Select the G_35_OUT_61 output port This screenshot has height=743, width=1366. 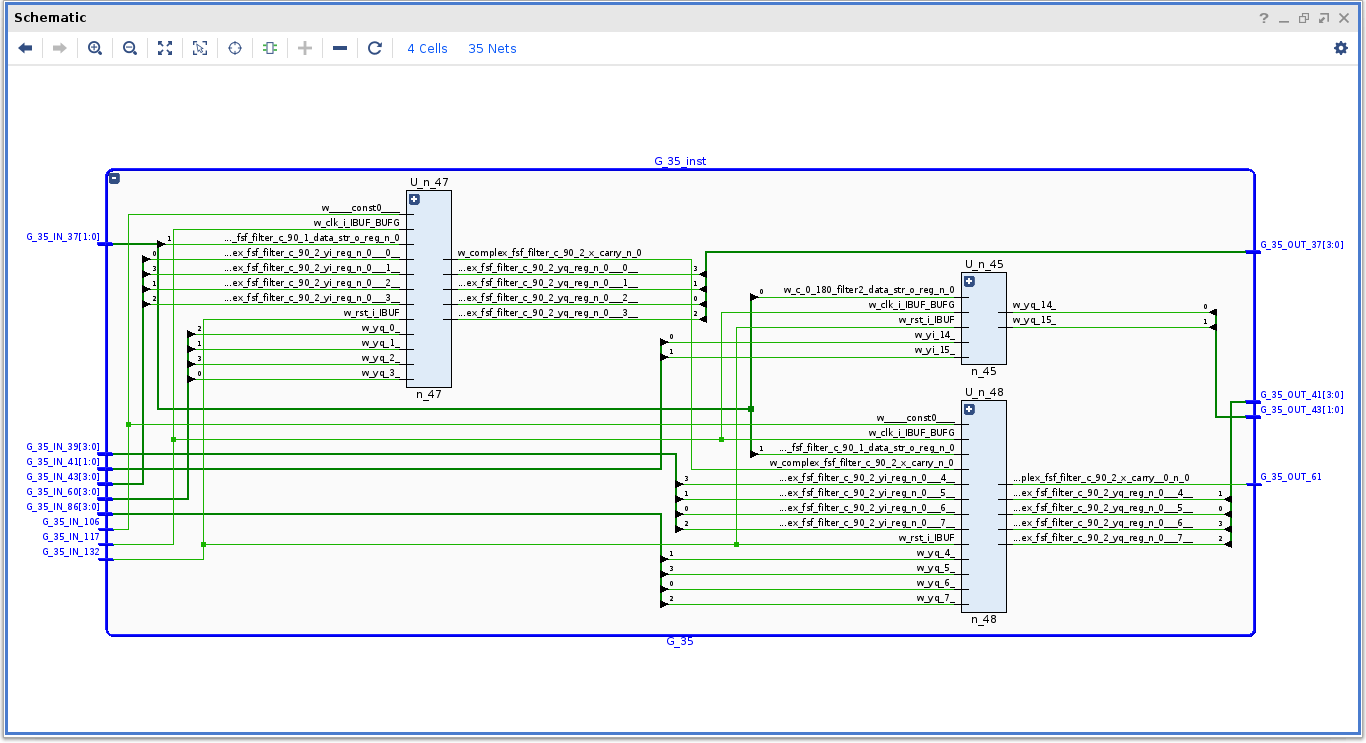(1290, 477)
